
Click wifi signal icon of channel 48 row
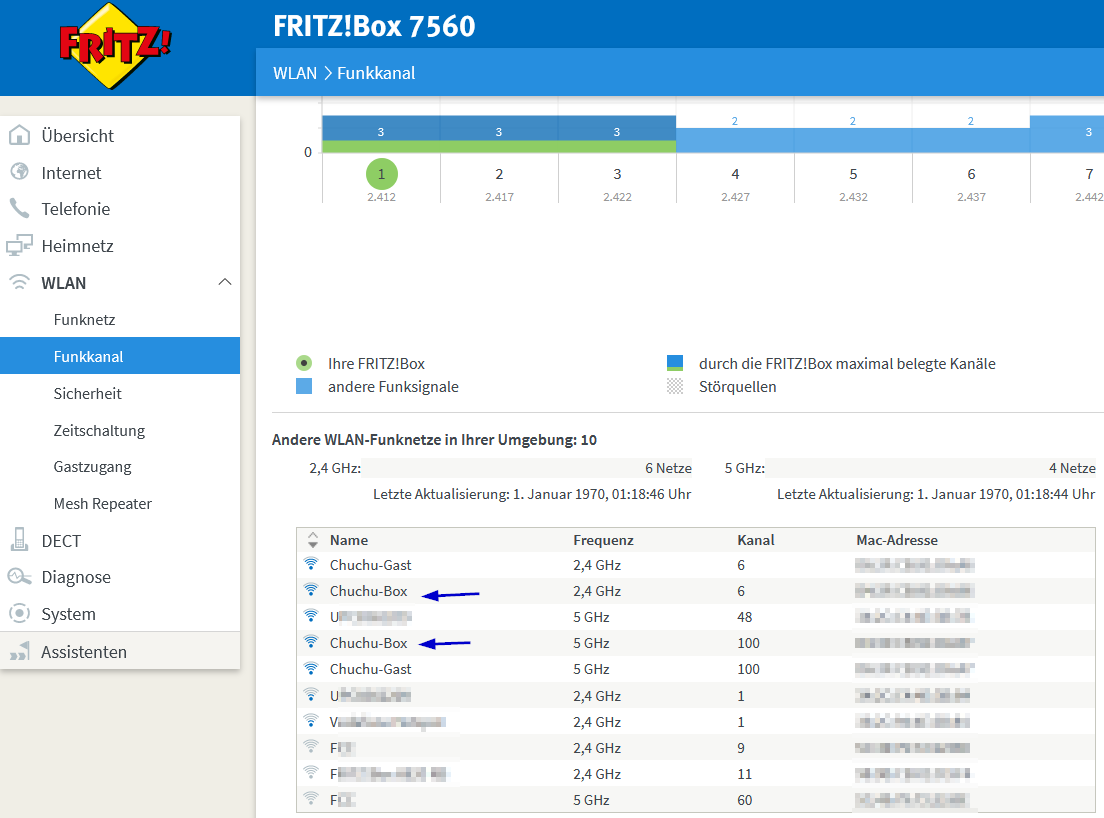[x=311, y=616]
